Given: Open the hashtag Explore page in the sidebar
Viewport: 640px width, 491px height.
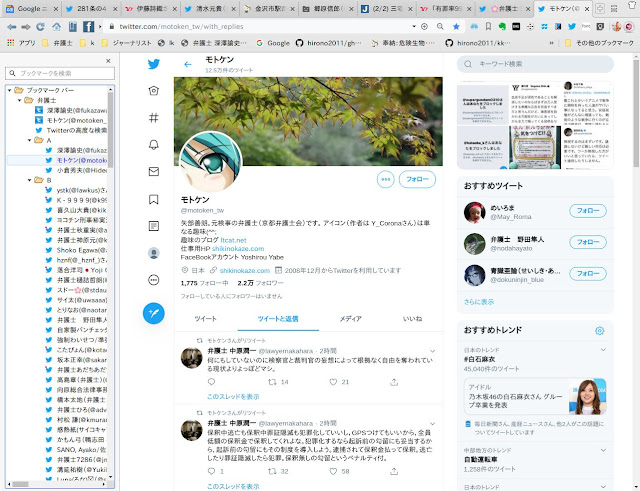Looking at the screenshot, I should coord(153,118).
